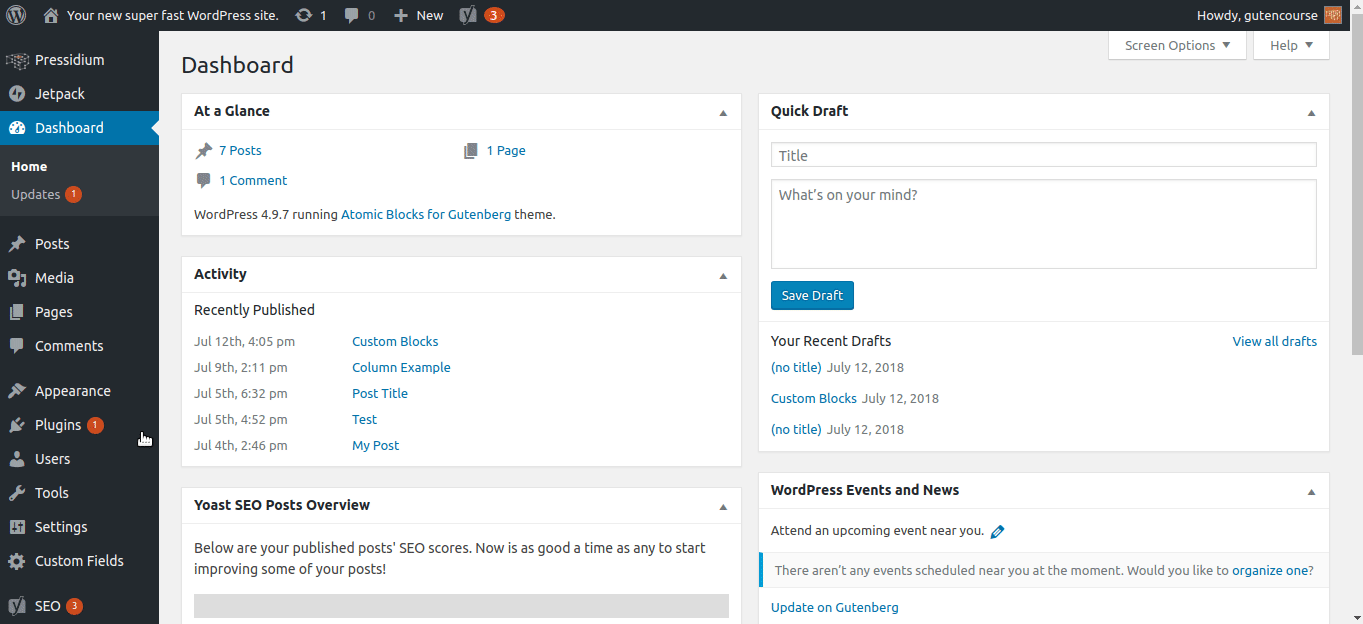Click the site name in admin bar
Image resolution: width=1363 pixels, height=624 pixels.
[x=173, y=15]
